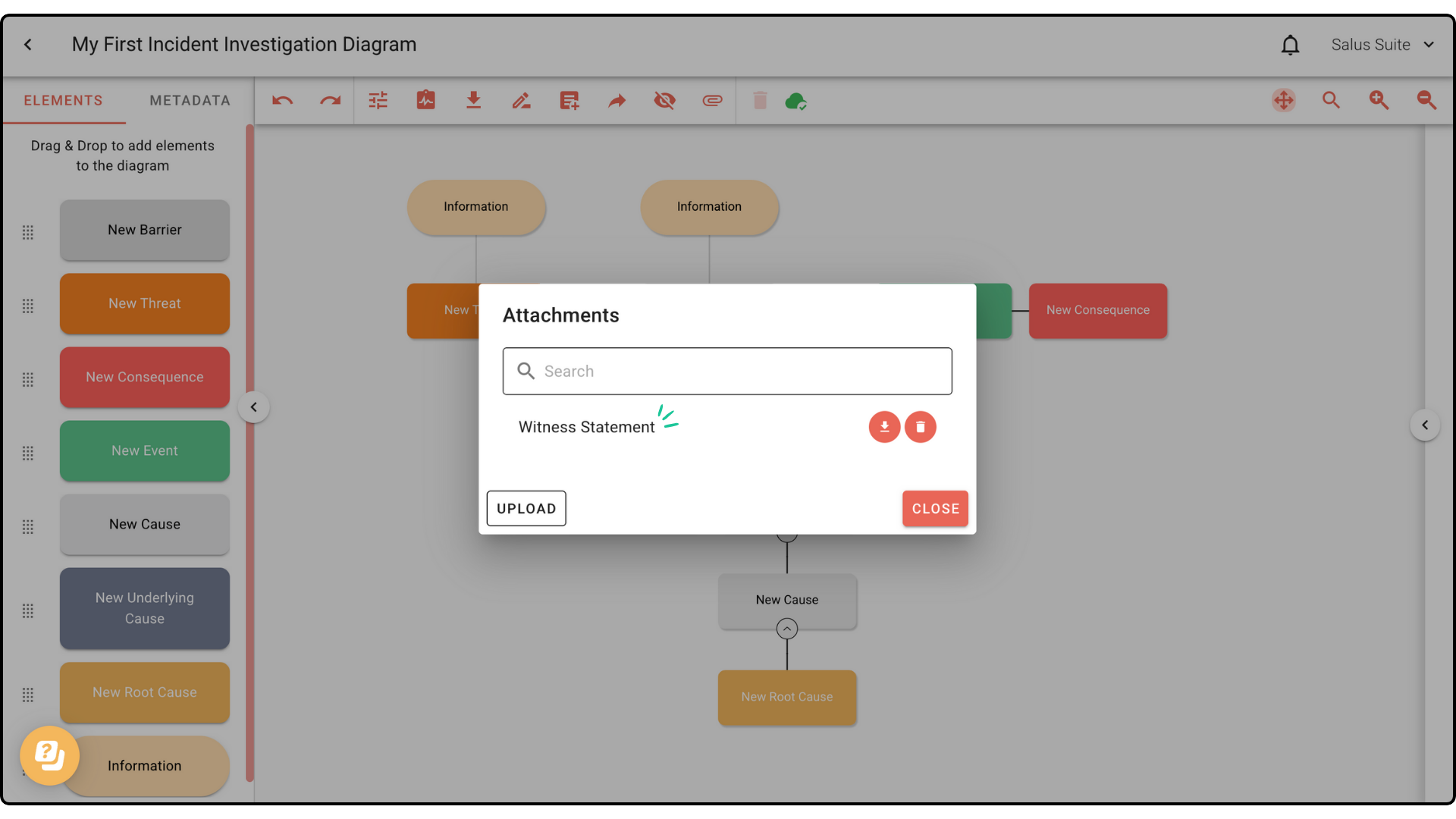This screenshot has height=819, width=1456.
Task: Expand the right side panel chevron
Action: point(1425,425)
